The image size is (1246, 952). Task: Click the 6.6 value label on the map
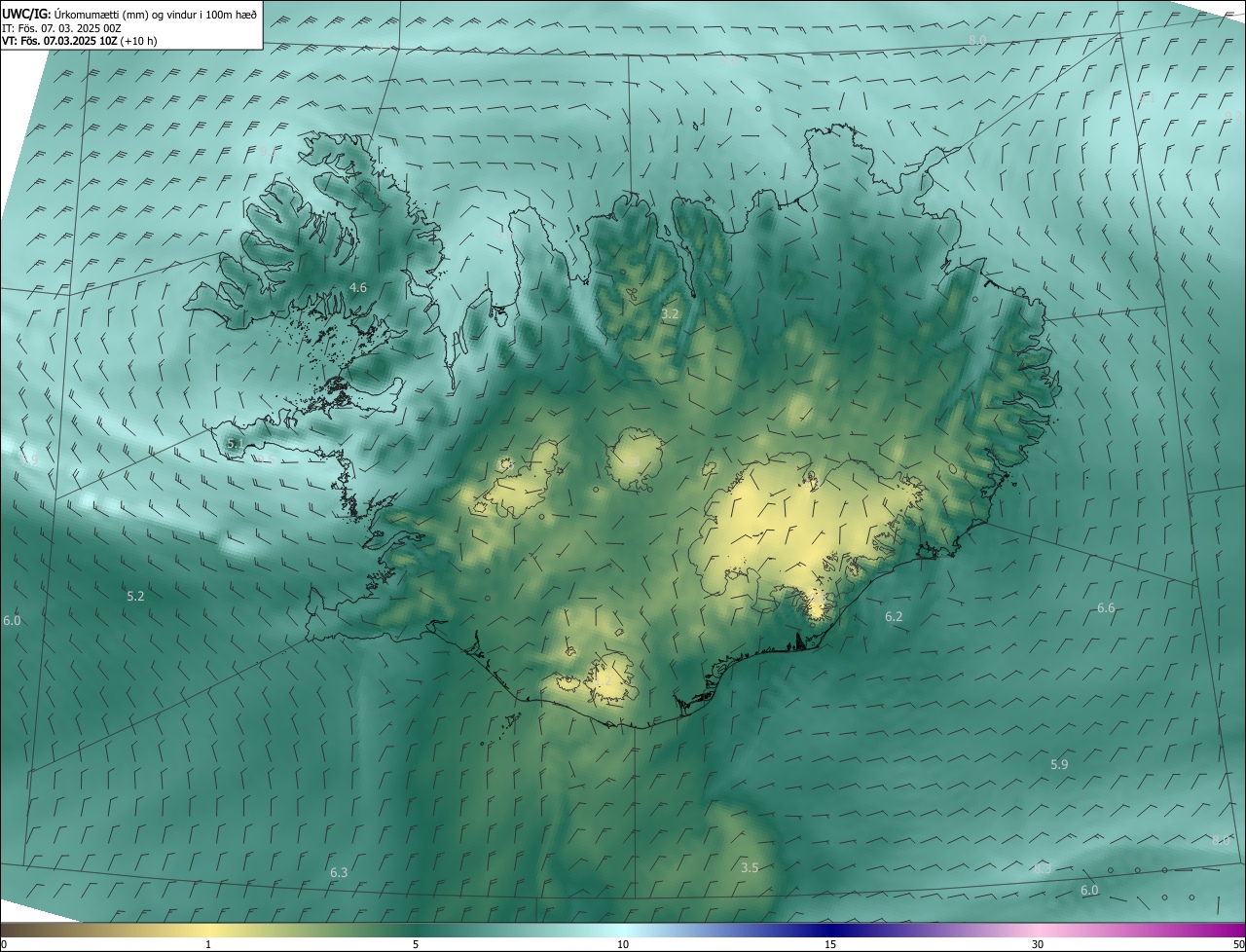(1106, 607)
